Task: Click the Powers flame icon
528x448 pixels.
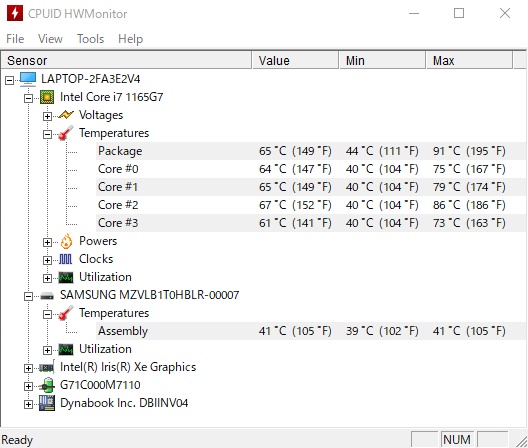Action: pyautogui.click(x=66, y=241)
